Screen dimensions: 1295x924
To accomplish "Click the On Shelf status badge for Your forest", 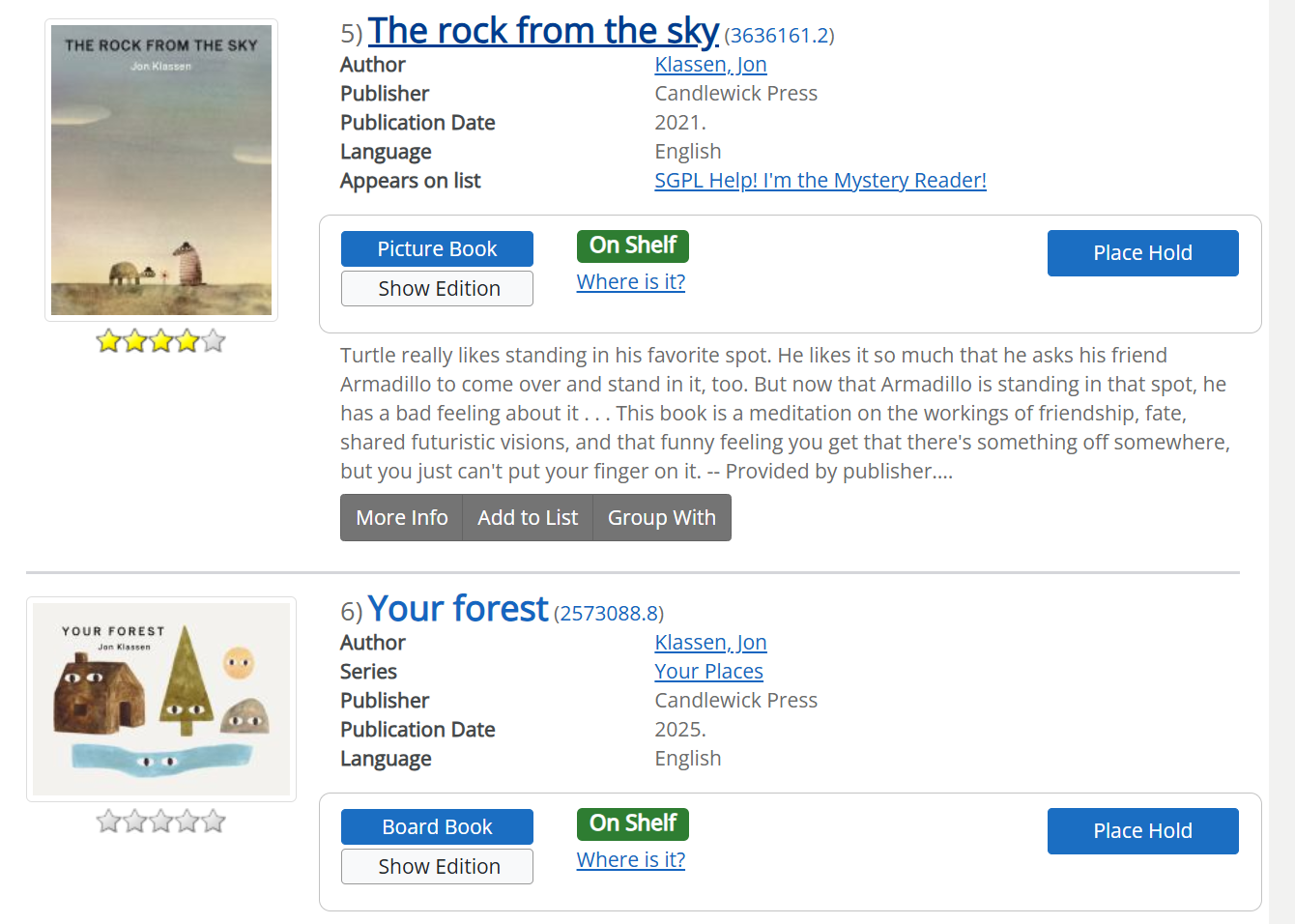I will coord(632,823).
